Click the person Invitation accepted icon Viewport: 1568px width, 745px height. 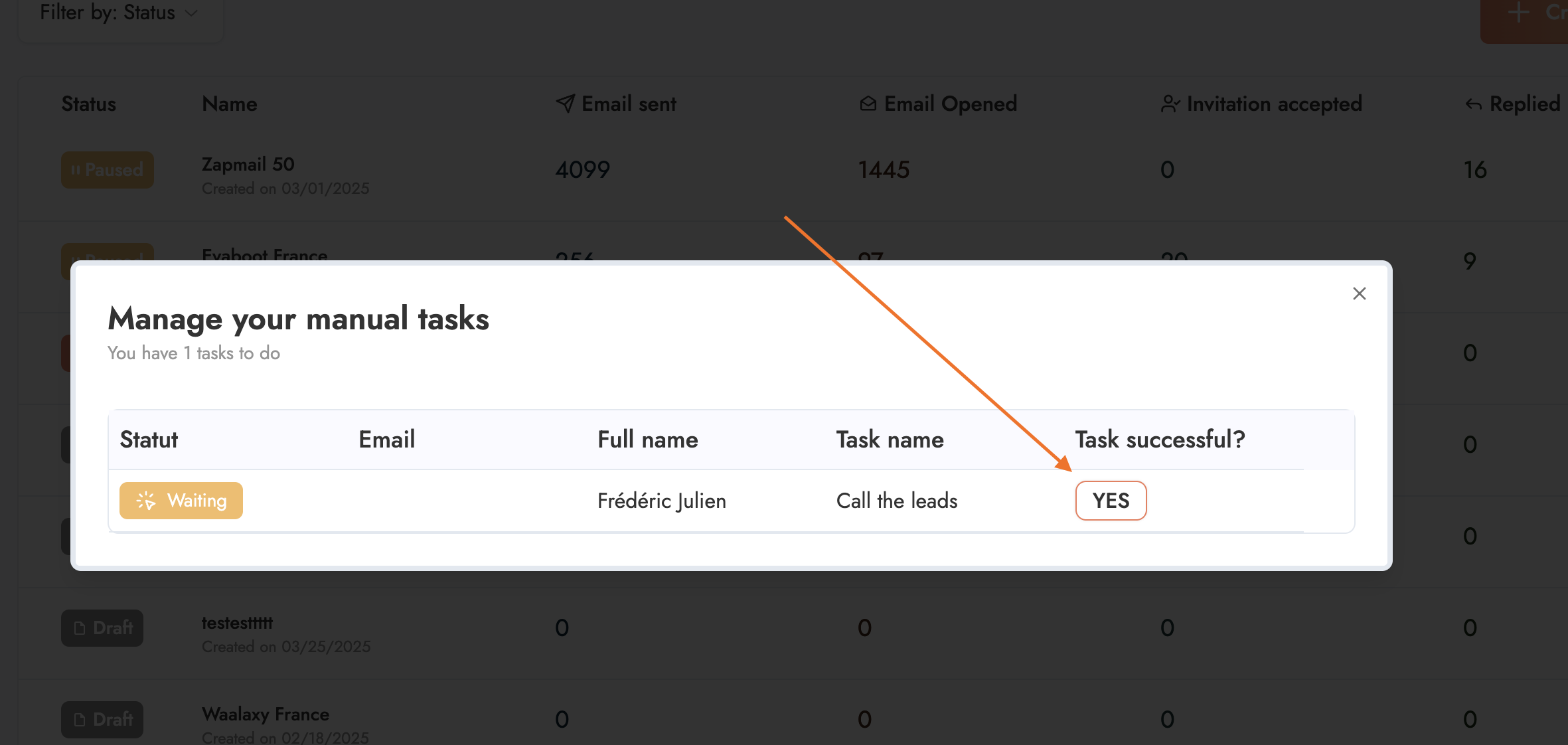click(1170, 104)
